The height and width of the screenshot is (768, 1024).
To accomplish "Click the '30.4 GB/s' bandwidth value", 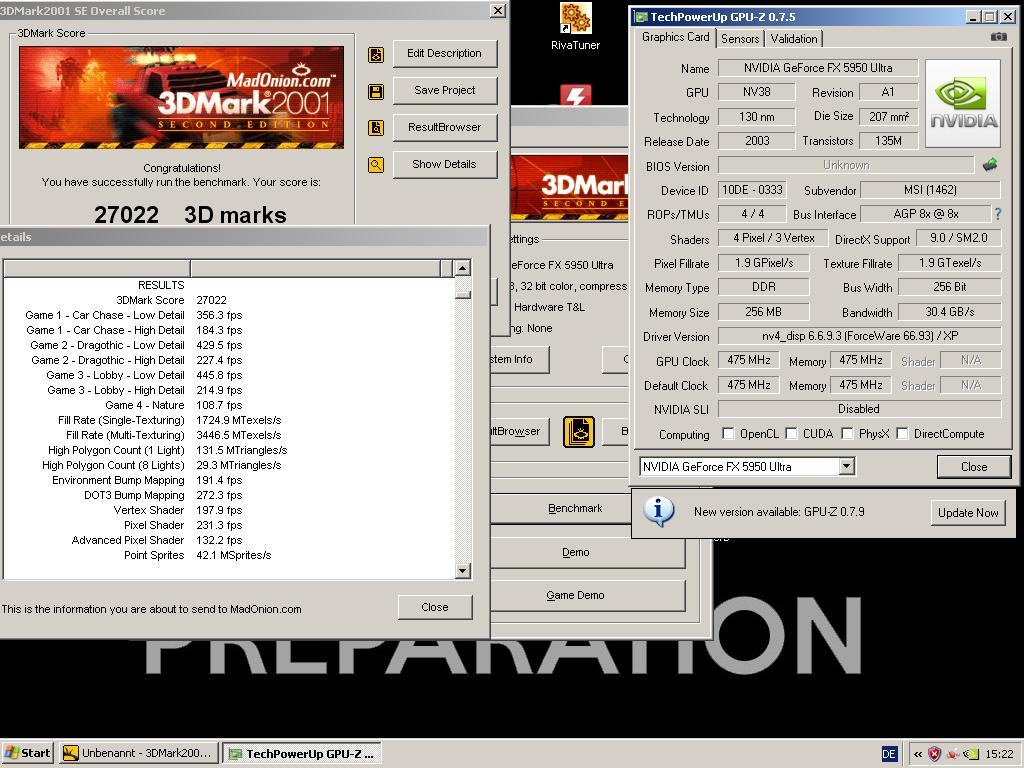I will [950, 312].
